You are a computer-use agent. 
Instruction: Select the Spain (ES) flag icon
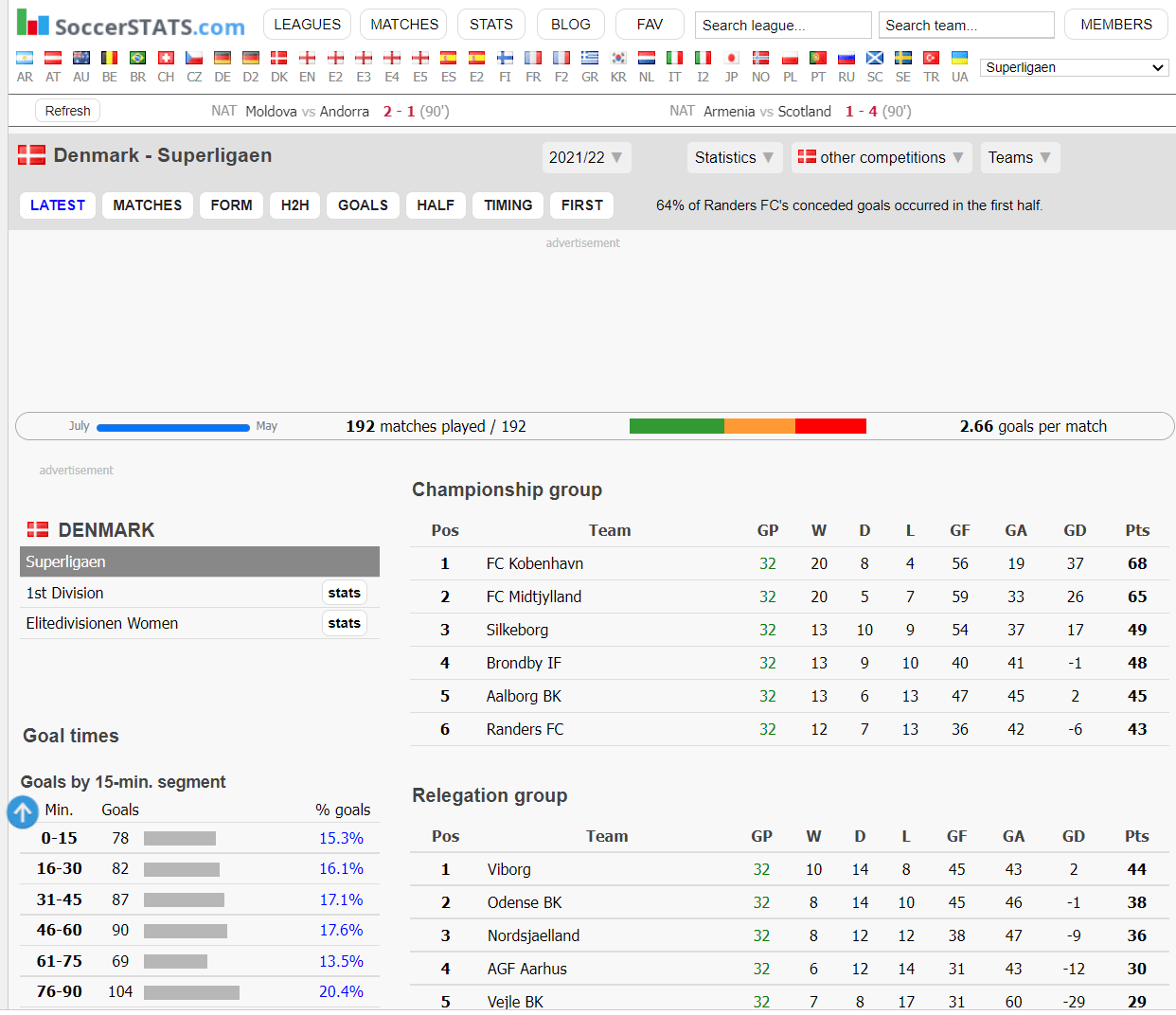pos(449,59)
